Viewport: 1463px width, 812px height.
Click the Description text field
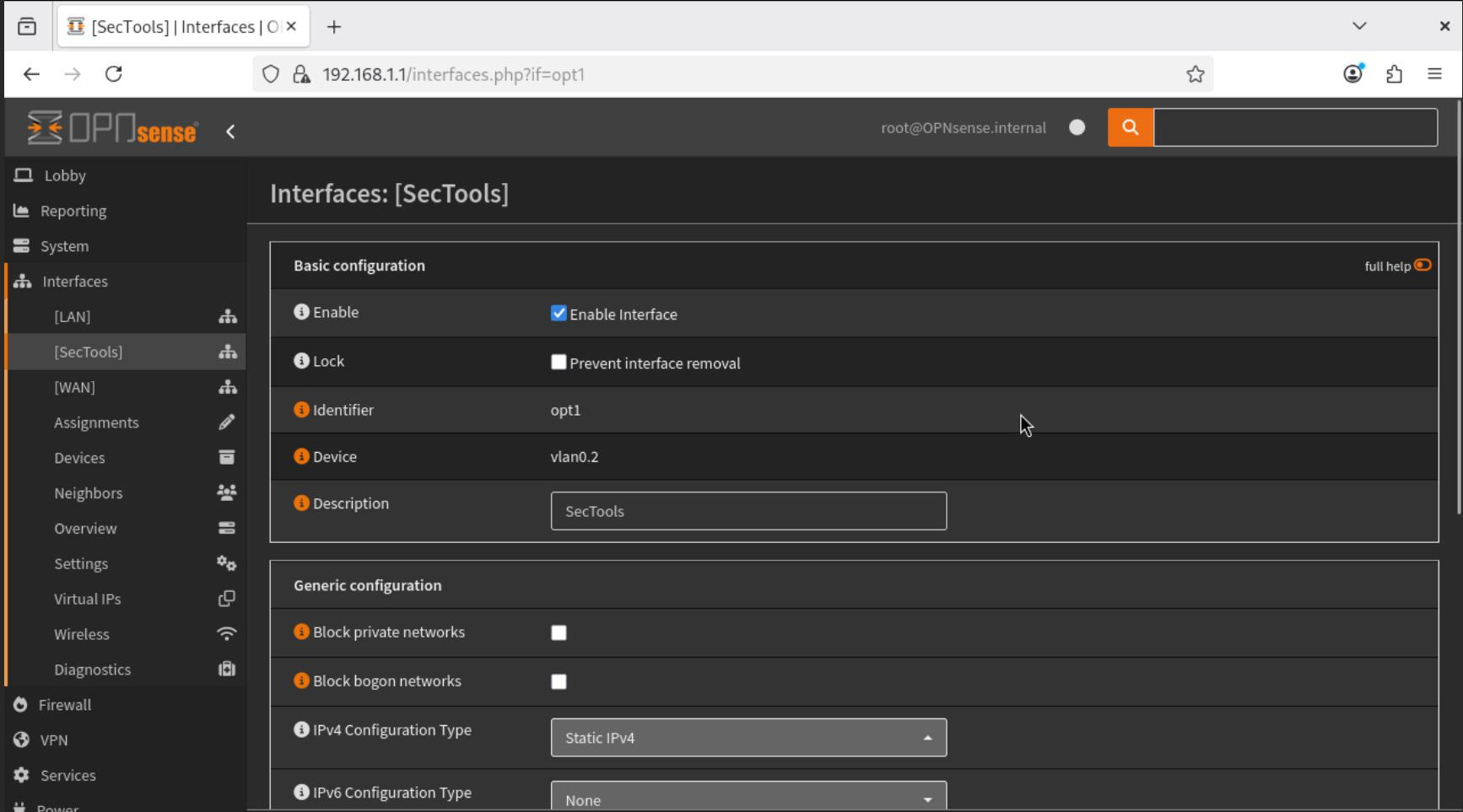748,511
